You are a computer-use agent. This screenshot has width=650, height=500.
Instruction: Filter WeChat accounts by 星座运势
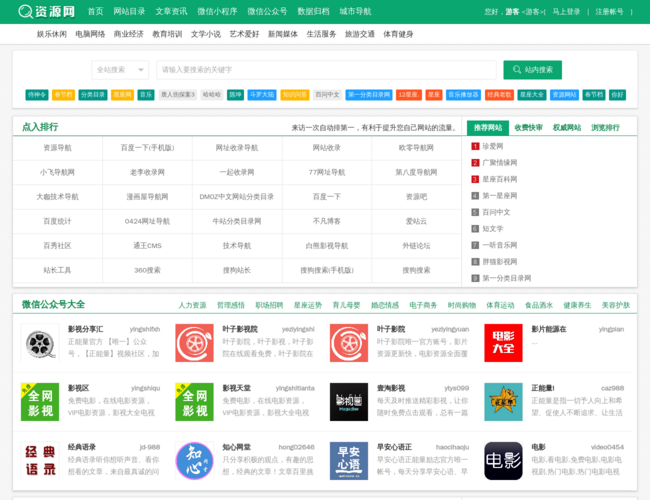coord(308,306)
